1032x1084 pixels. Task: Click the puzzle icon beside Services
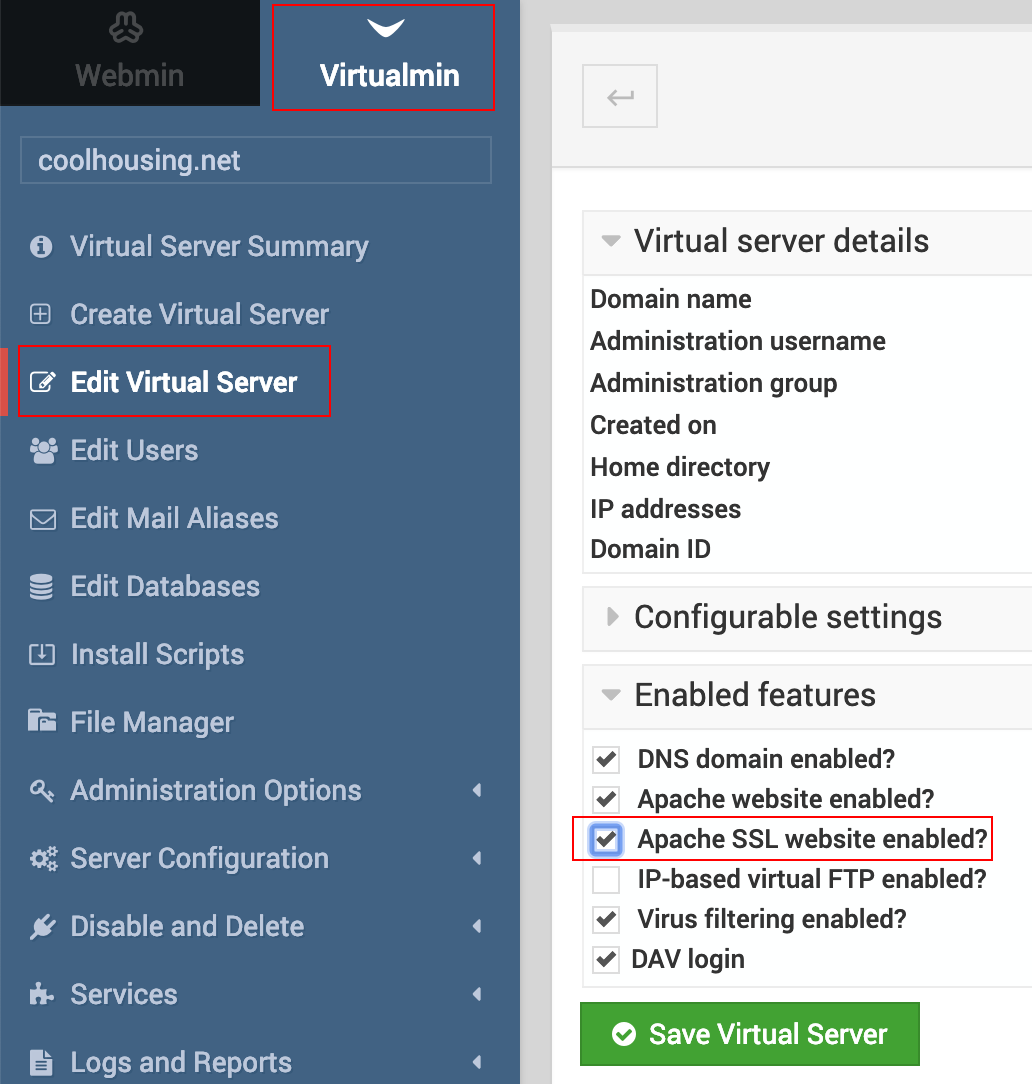pyautogui.click(x=41, y=994)
